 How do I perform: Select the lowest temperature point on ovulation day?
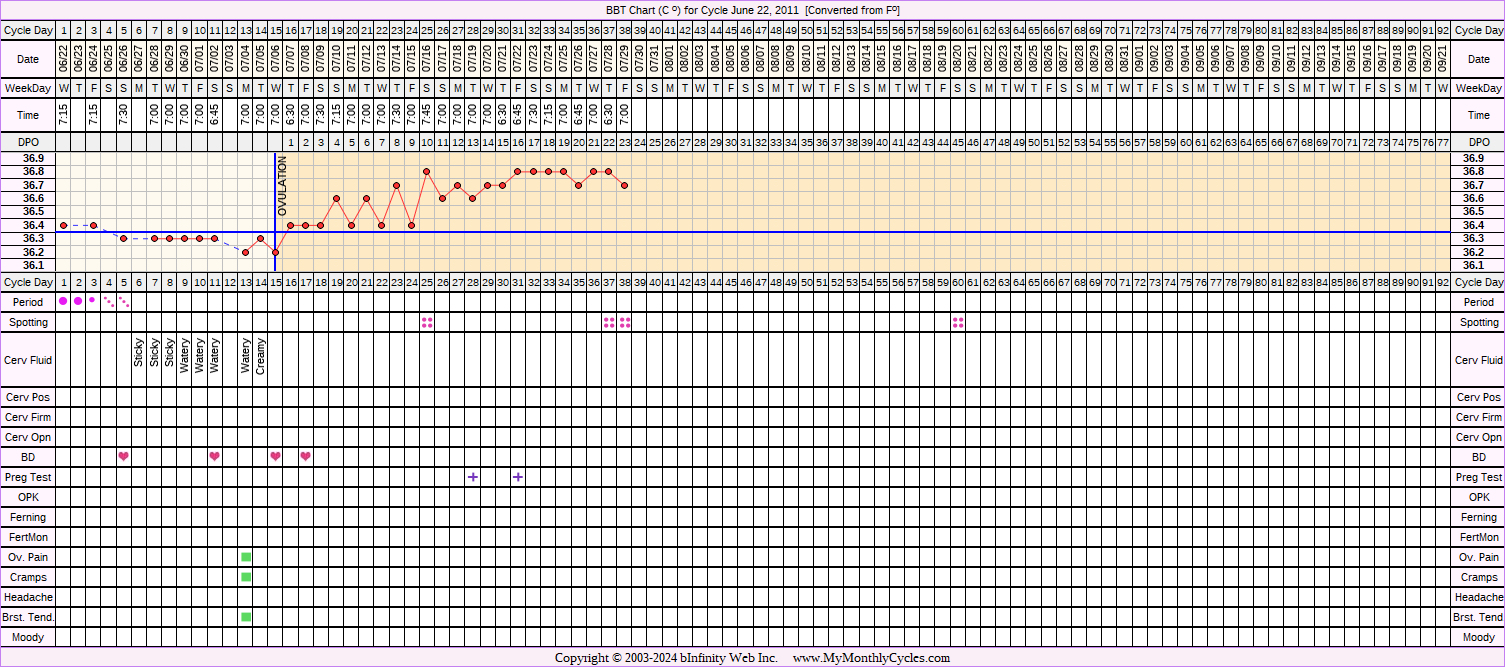coord(275,252)
